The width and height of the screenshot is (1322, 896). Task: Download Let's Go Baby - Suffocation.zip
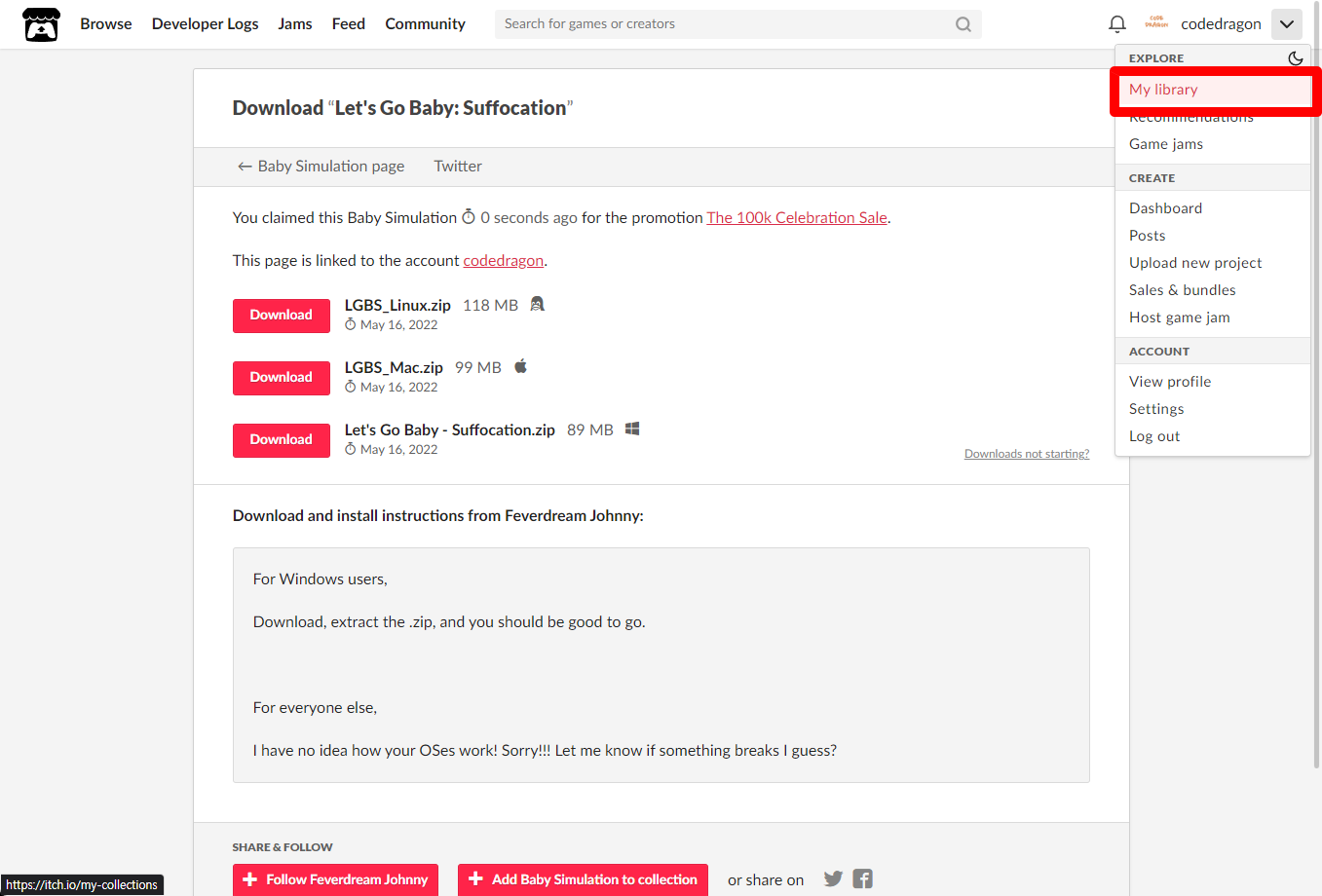(x=282, y=440)
